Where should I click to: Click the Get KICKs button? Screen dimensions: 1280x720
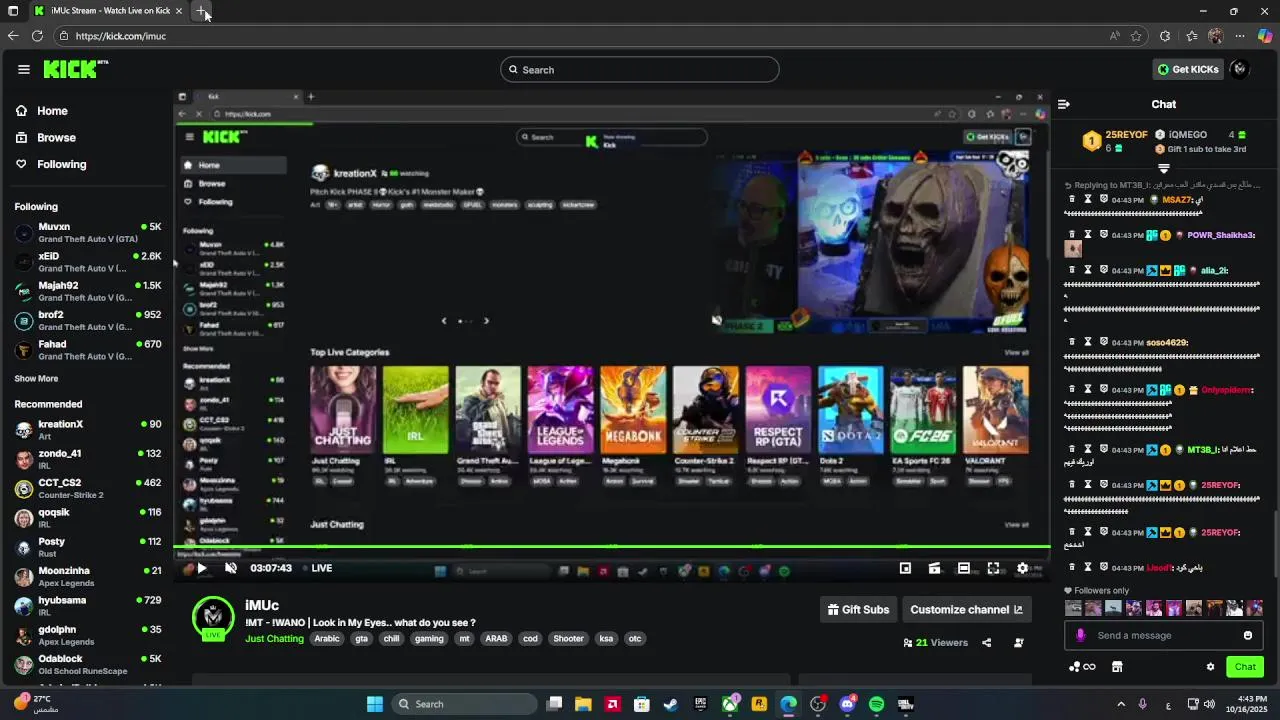[x=1188, y=69]
